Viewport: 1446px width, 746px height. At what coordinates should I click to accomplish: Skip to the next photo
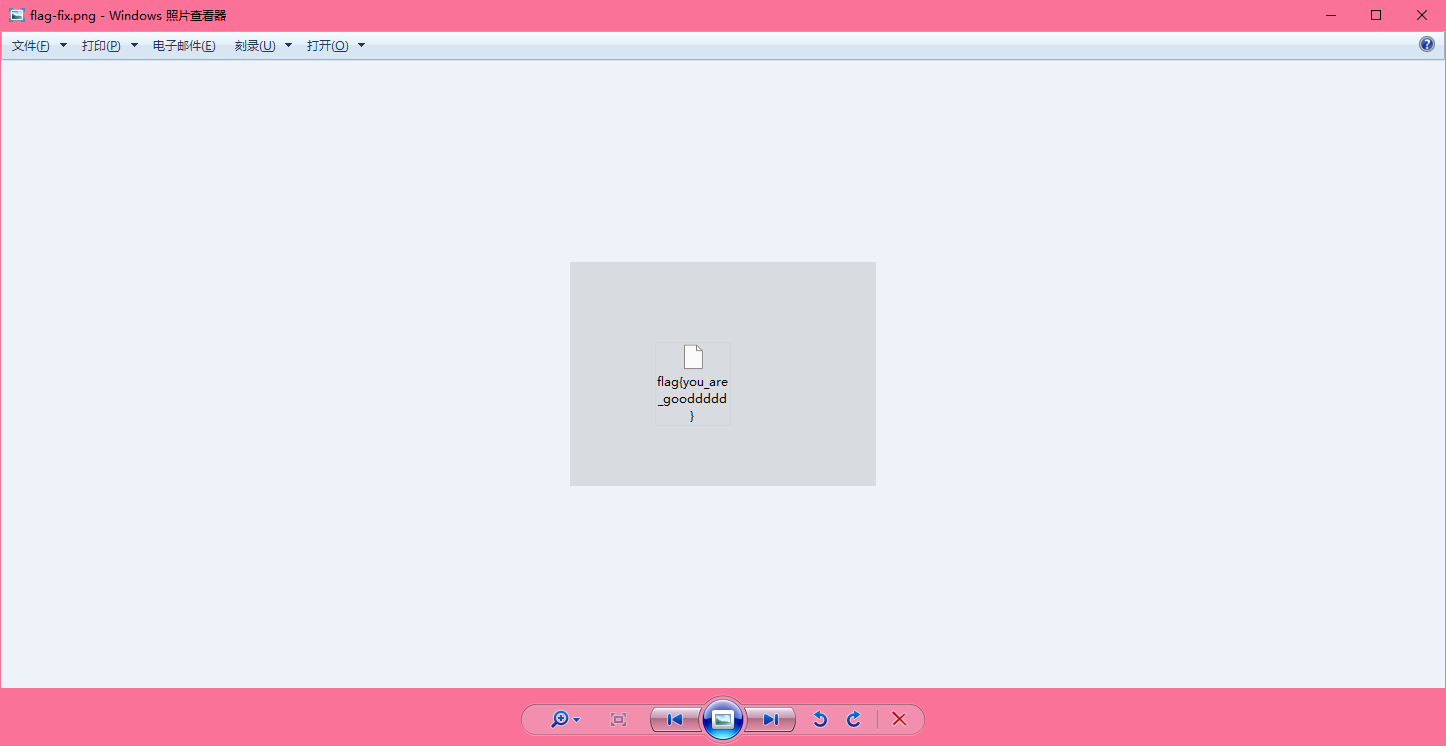click(x=770, y=719)
